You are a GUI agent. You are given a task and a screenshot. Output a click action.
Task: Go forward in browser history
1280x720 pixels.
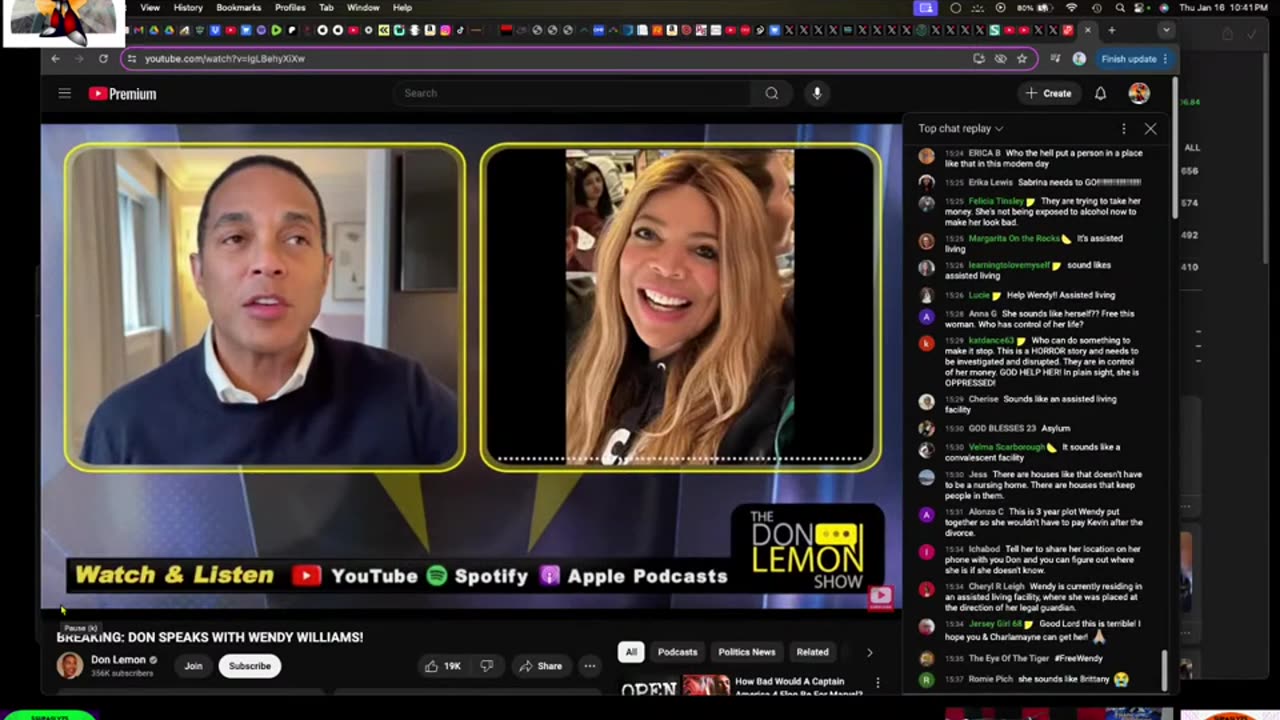79,59
